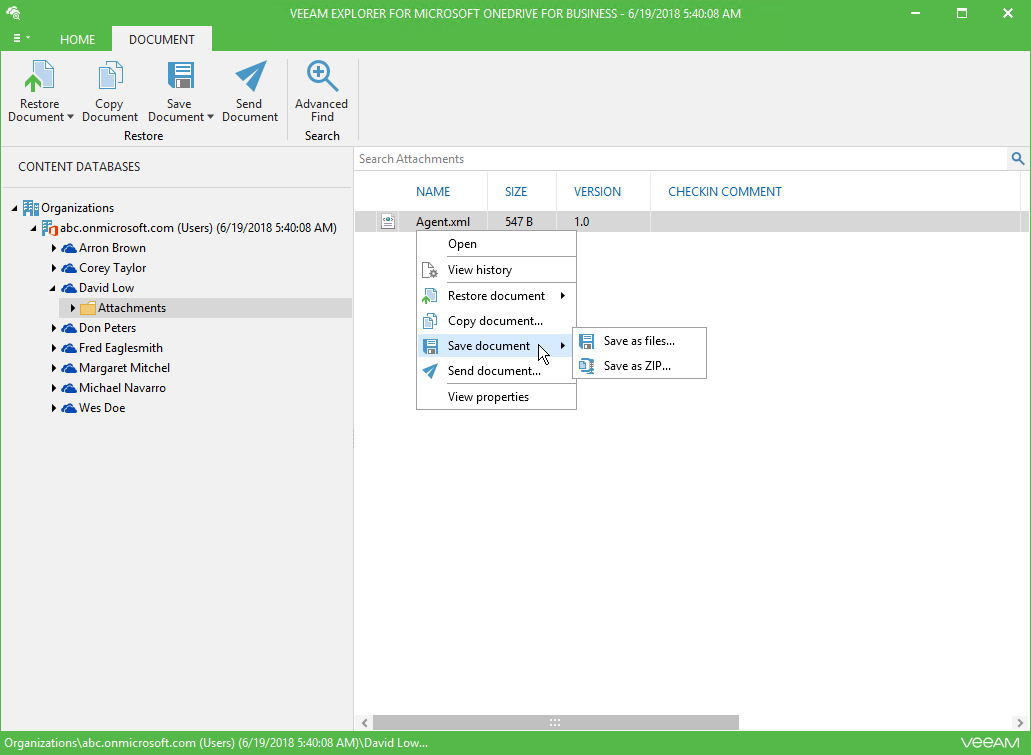Click the Save as ZIP icon
The width and height of the screenshot is (1031, 755).
[x=587, y=366]
